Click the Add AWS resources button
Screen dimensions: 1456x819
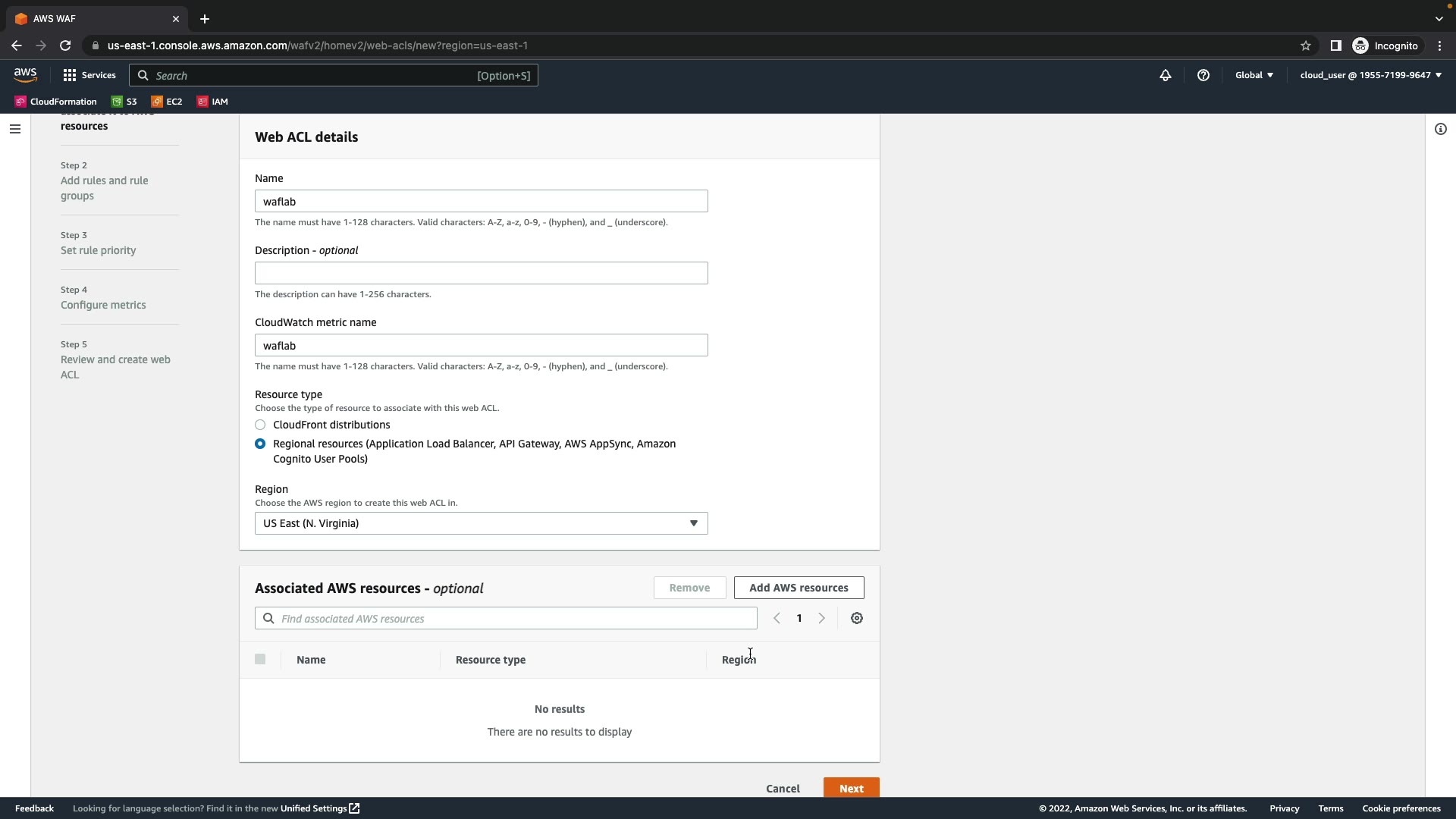pos(798,588)
